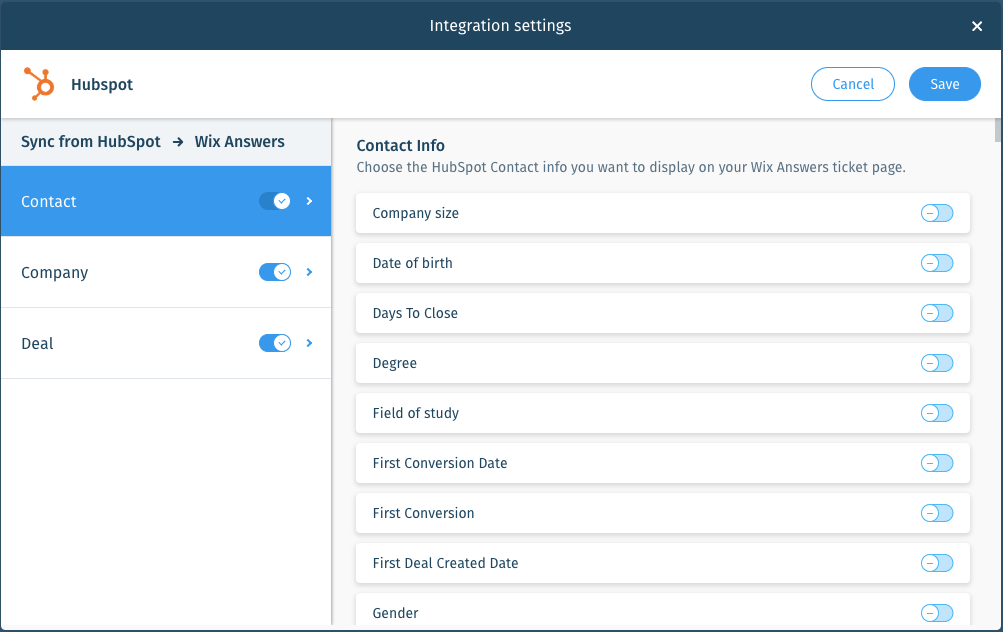Image resolution: width=1003 pixels, height=632 pixels.
Task: Click the Wix Answers header text
Action: (x=240, y=141)
